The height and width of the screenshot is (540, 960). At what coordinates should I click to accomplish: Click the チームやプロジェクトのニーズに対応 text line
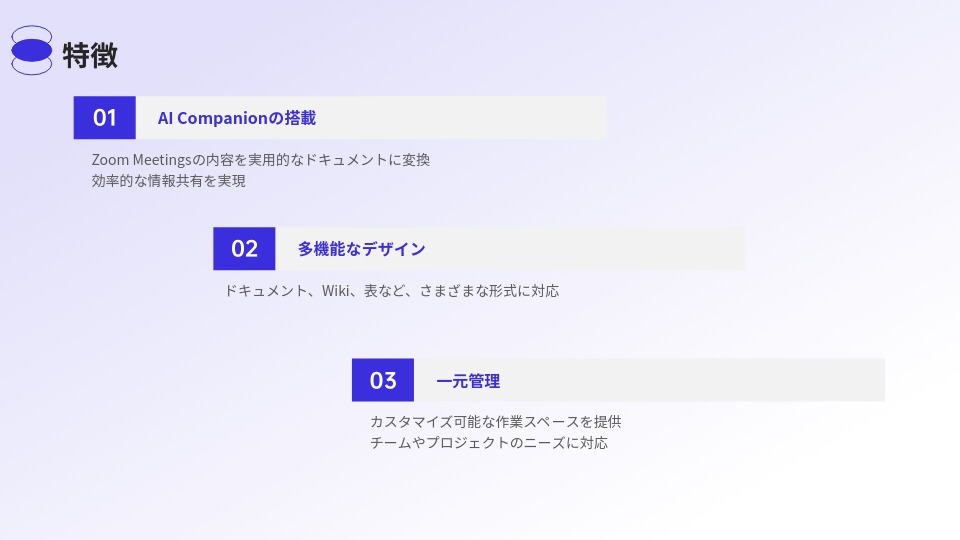click(489, 443)
